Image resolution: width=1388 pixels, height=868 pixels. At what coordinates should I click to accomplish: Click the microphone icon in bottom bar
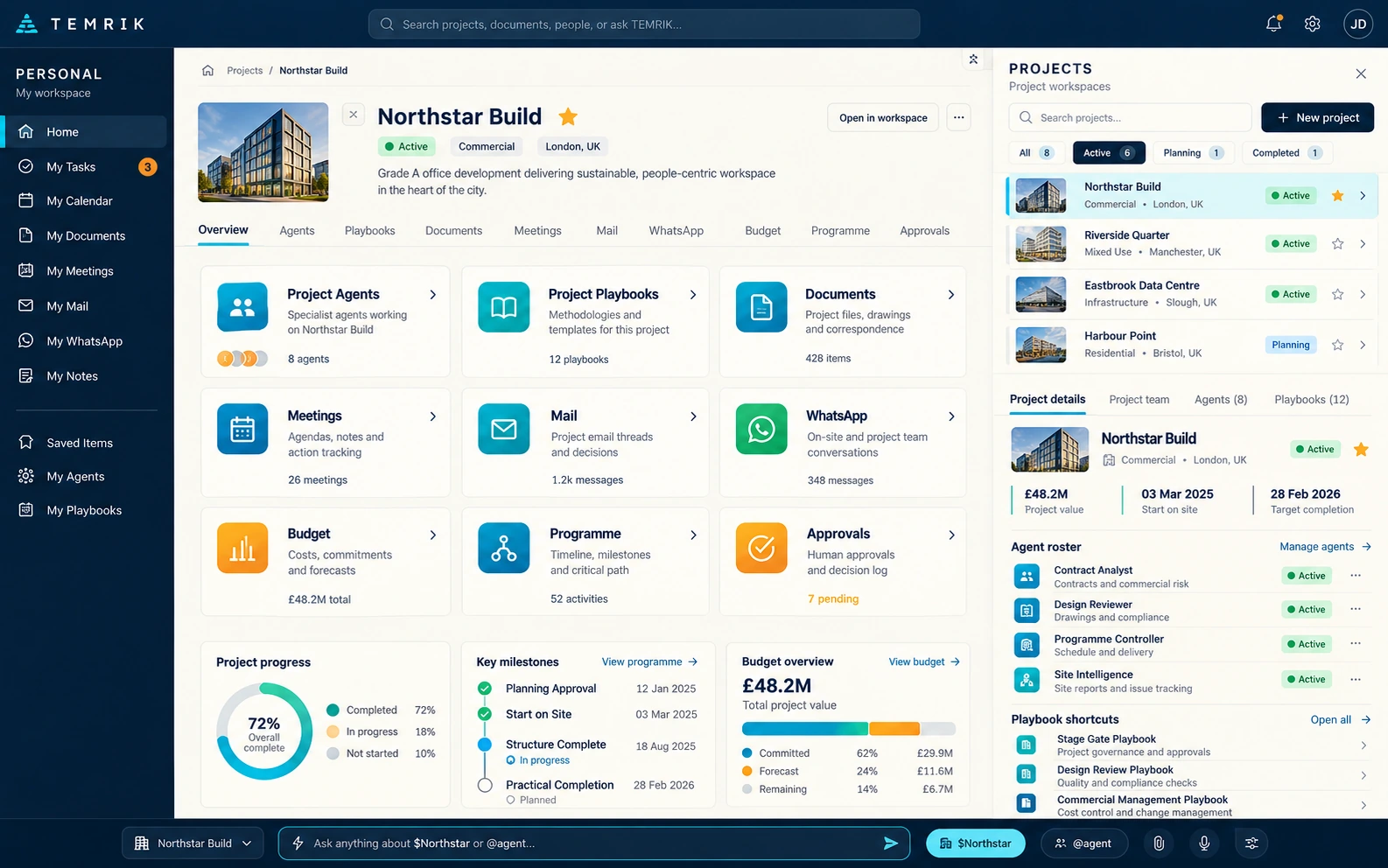pos(1204,843)
